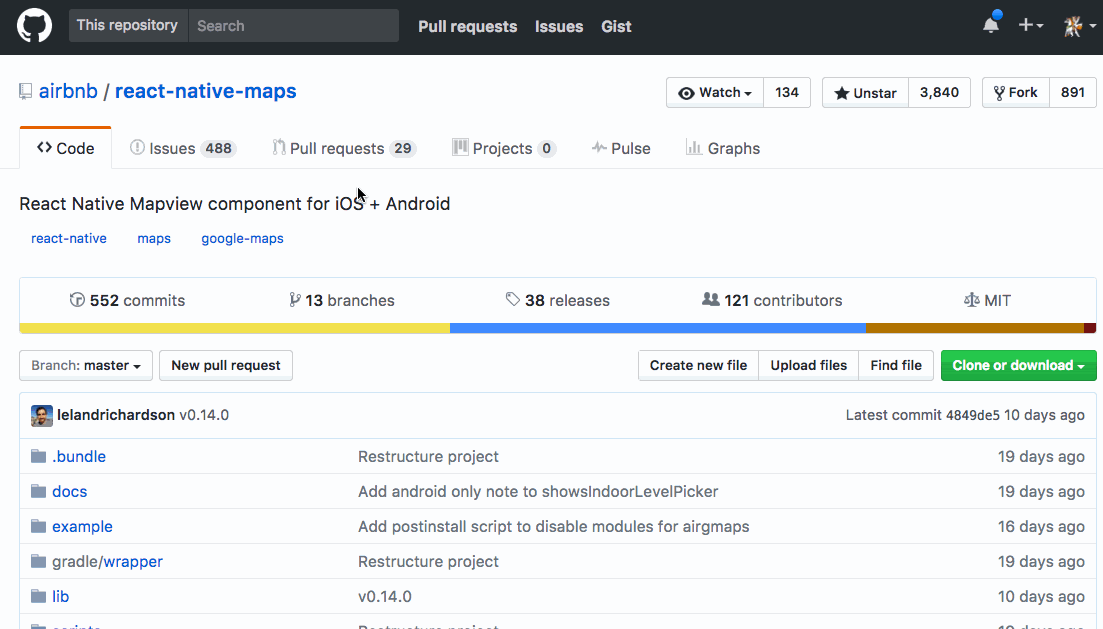Screen dimensions: 1103x629
Task: Click the This repository search scope label
Action: 127,25
